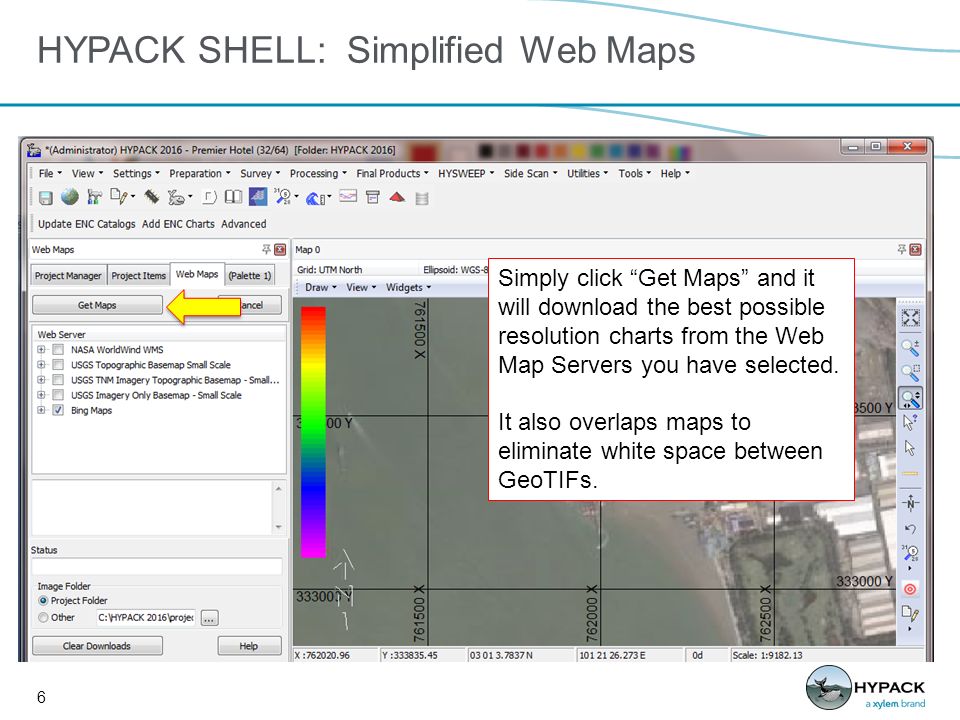This screenshot has height=720, width=960.
Task: Select the zoom window magnifier map tool
Action: click(910, 373)
